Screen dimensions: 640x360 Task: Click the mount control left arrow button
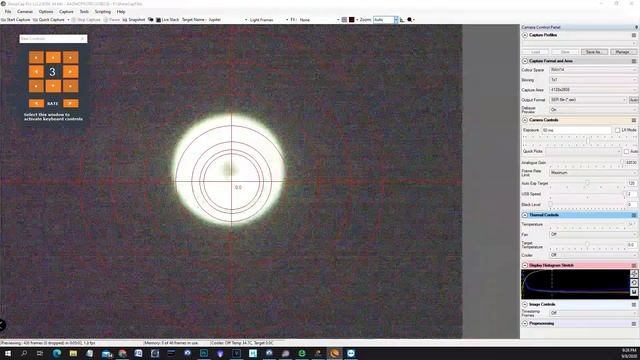[x=36, y=72]
